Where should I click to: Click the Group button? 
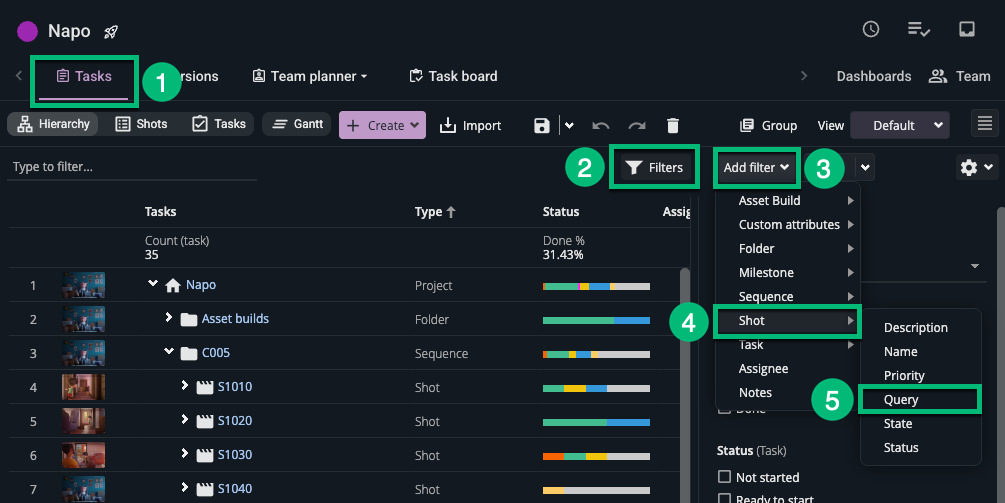pos(768,126)
